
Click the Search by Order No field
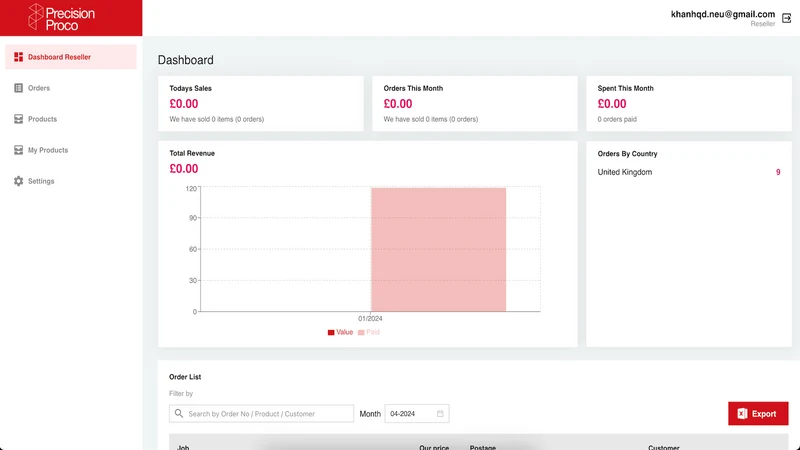[261, 413]
